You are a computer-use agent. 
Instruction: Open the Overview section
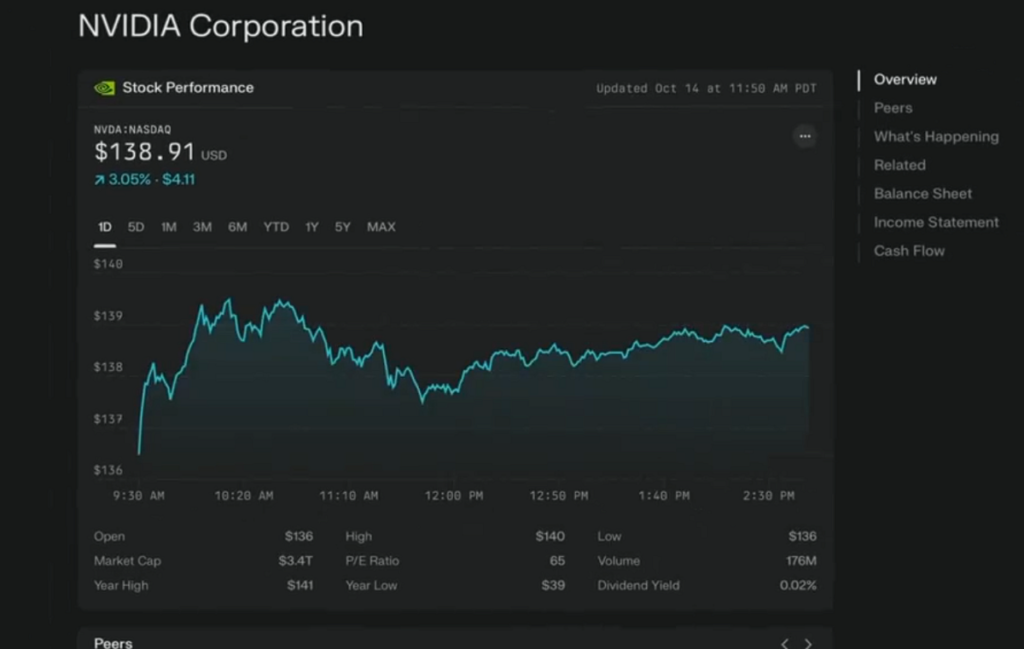click(x=905, y=79)
